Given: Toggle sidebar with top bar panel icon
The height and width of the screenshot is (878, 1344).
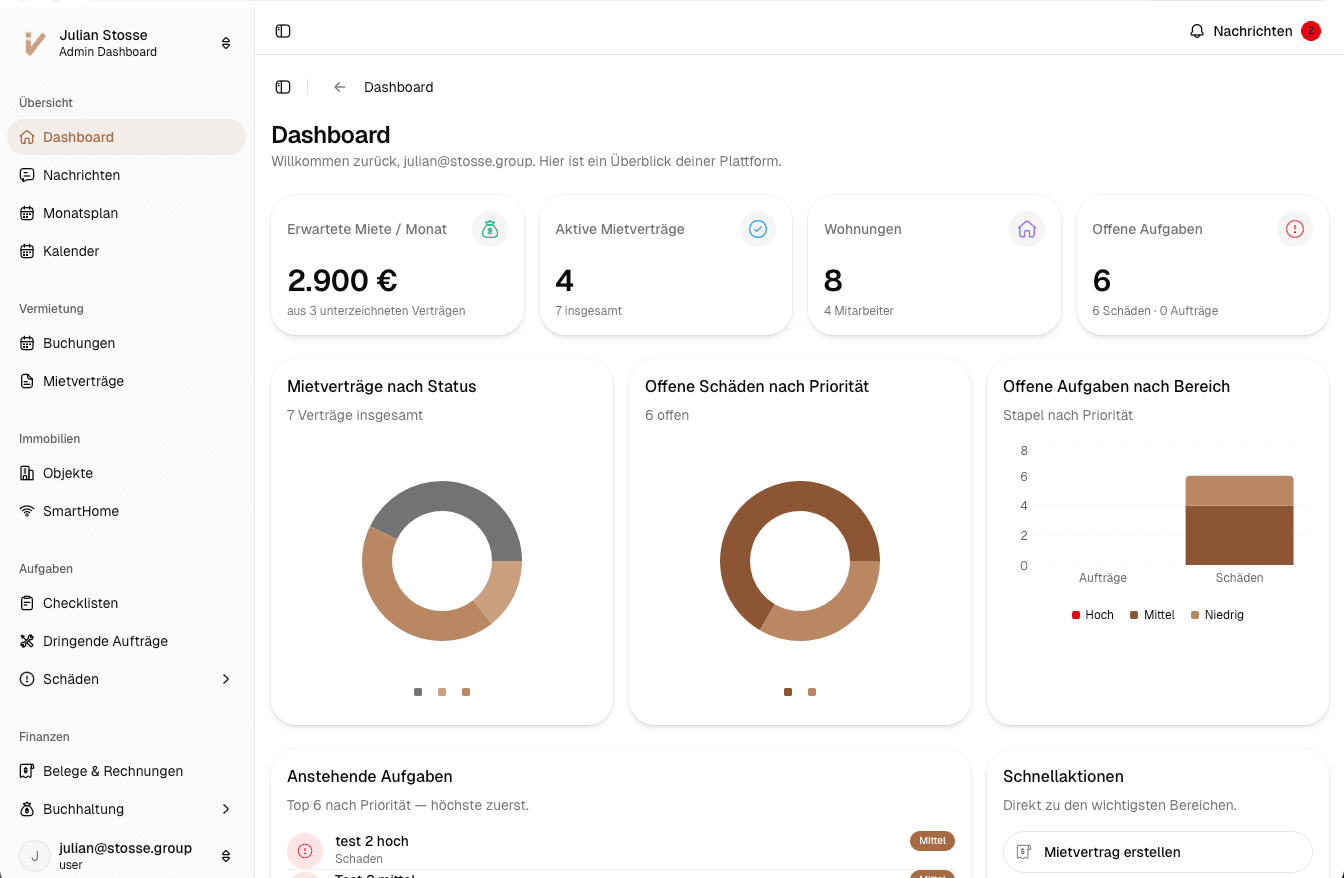Looking at the screenshot, I should tap(283, 31).
